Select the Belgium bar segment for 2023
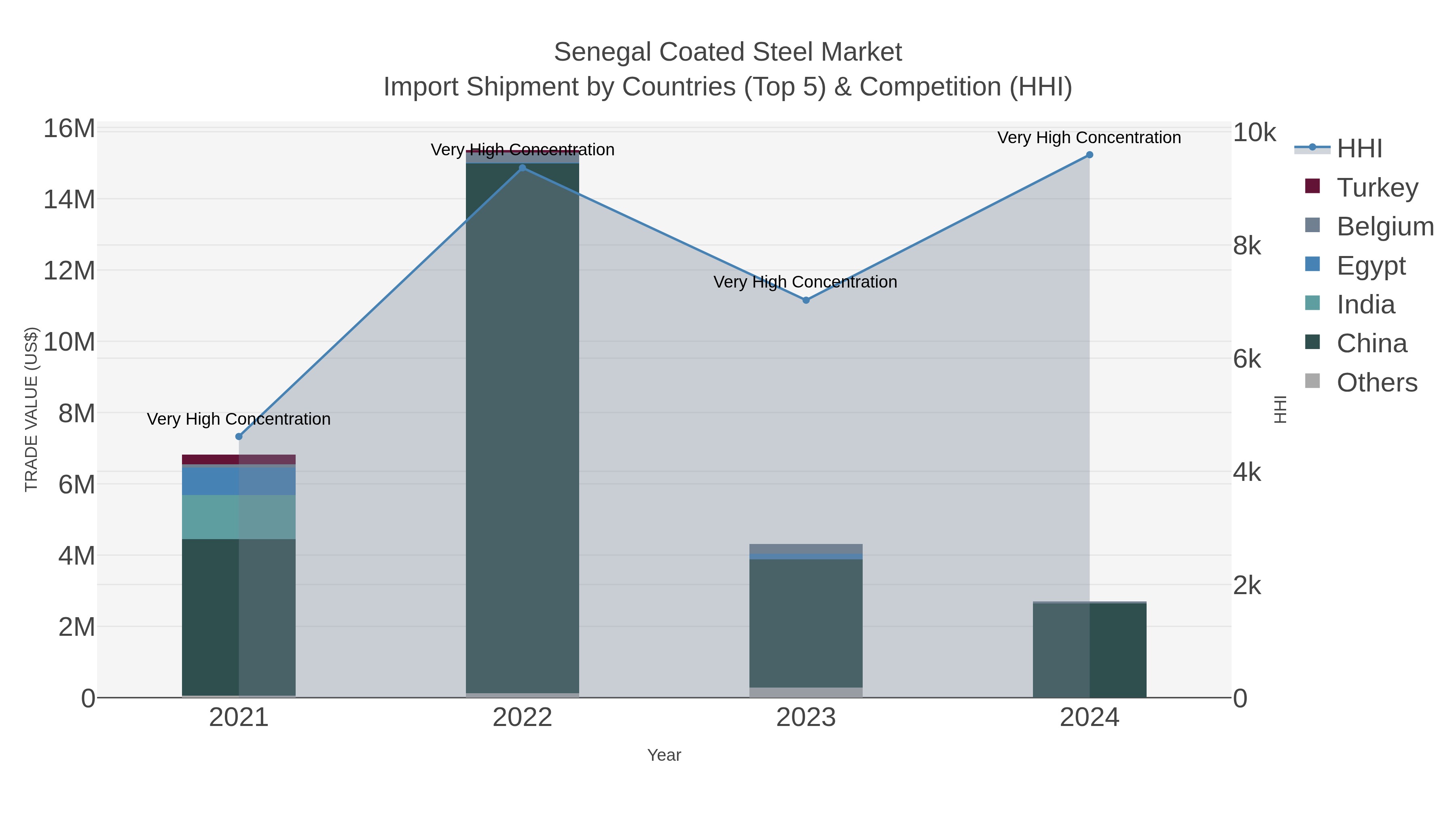Image resolution: width=1456 pixels, height=819 pixels. pos(806,549)
